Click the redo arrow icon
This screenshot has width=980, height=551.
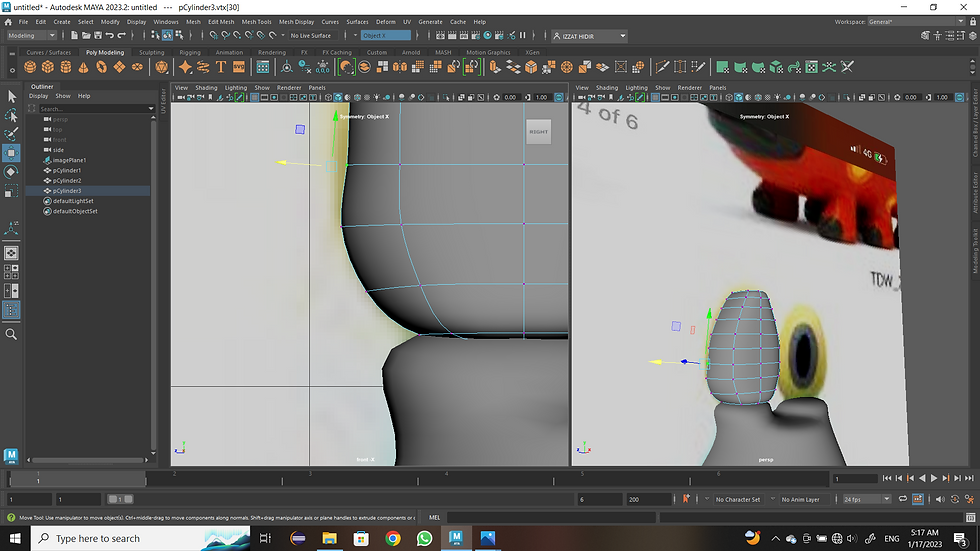click(122, 36)
